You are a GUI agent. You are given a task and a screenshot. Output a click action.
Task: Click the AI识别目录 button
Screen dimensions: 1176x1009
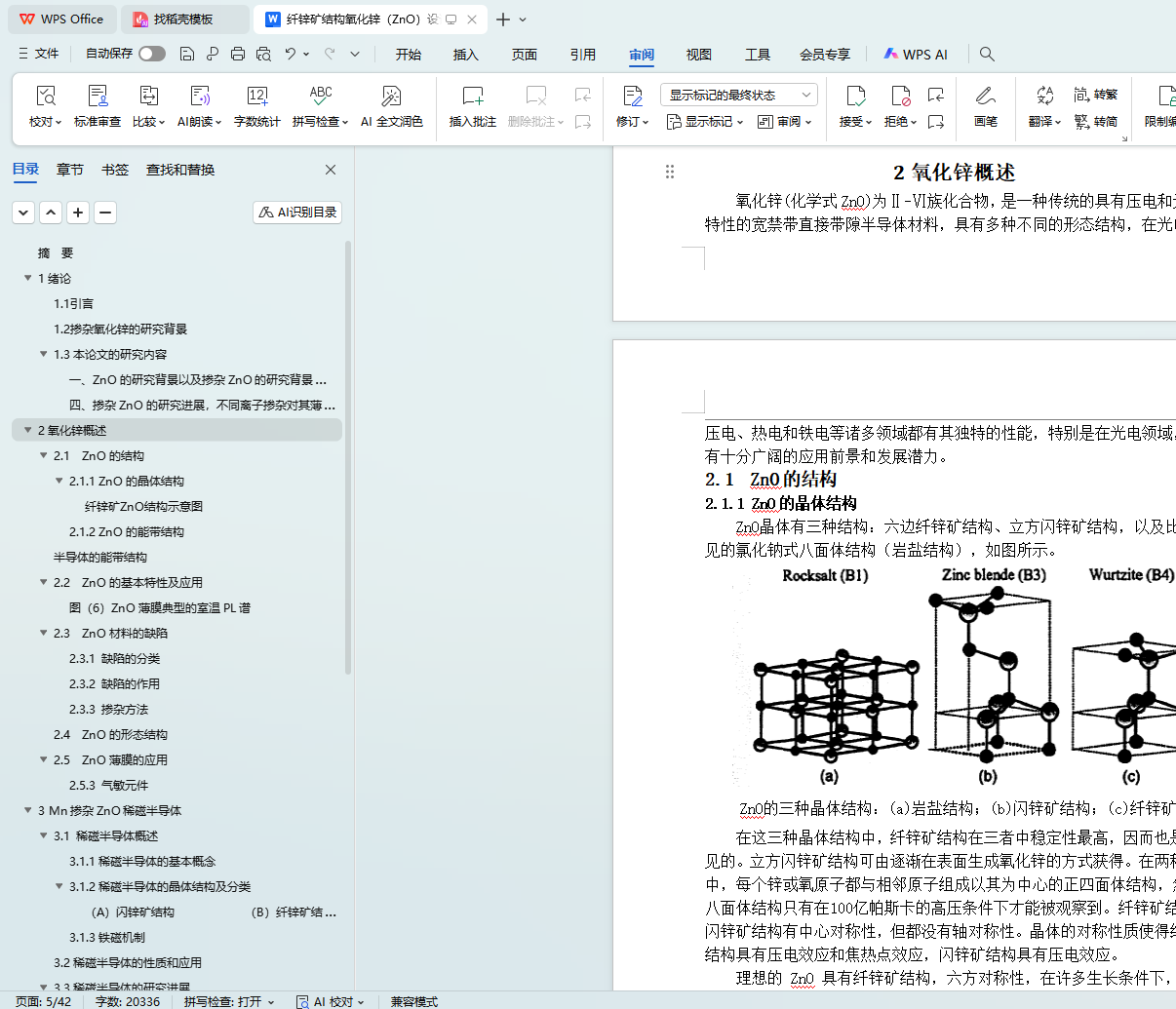297,212
